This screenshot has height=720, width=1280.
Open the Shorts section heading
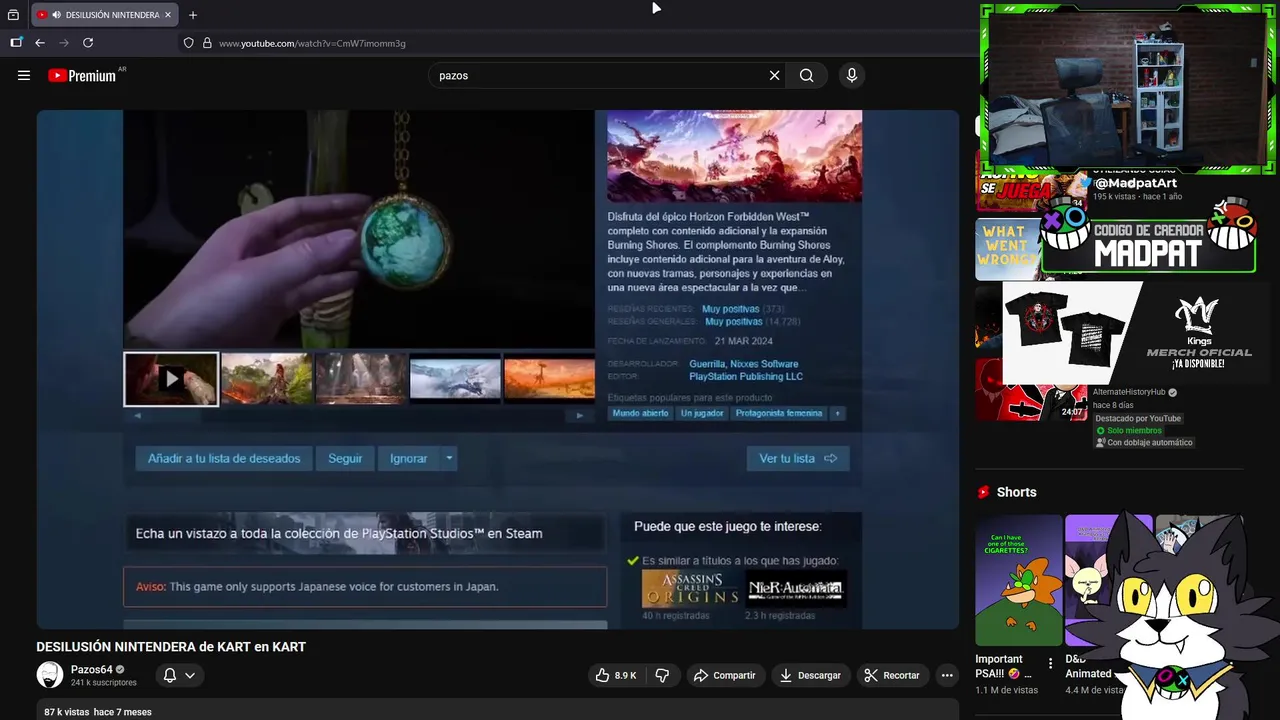click(x=1016, y=492)
